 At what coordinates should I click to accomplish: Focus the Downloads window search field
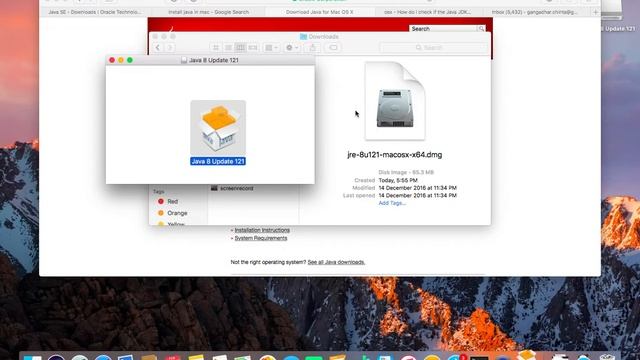coord(433,48)
